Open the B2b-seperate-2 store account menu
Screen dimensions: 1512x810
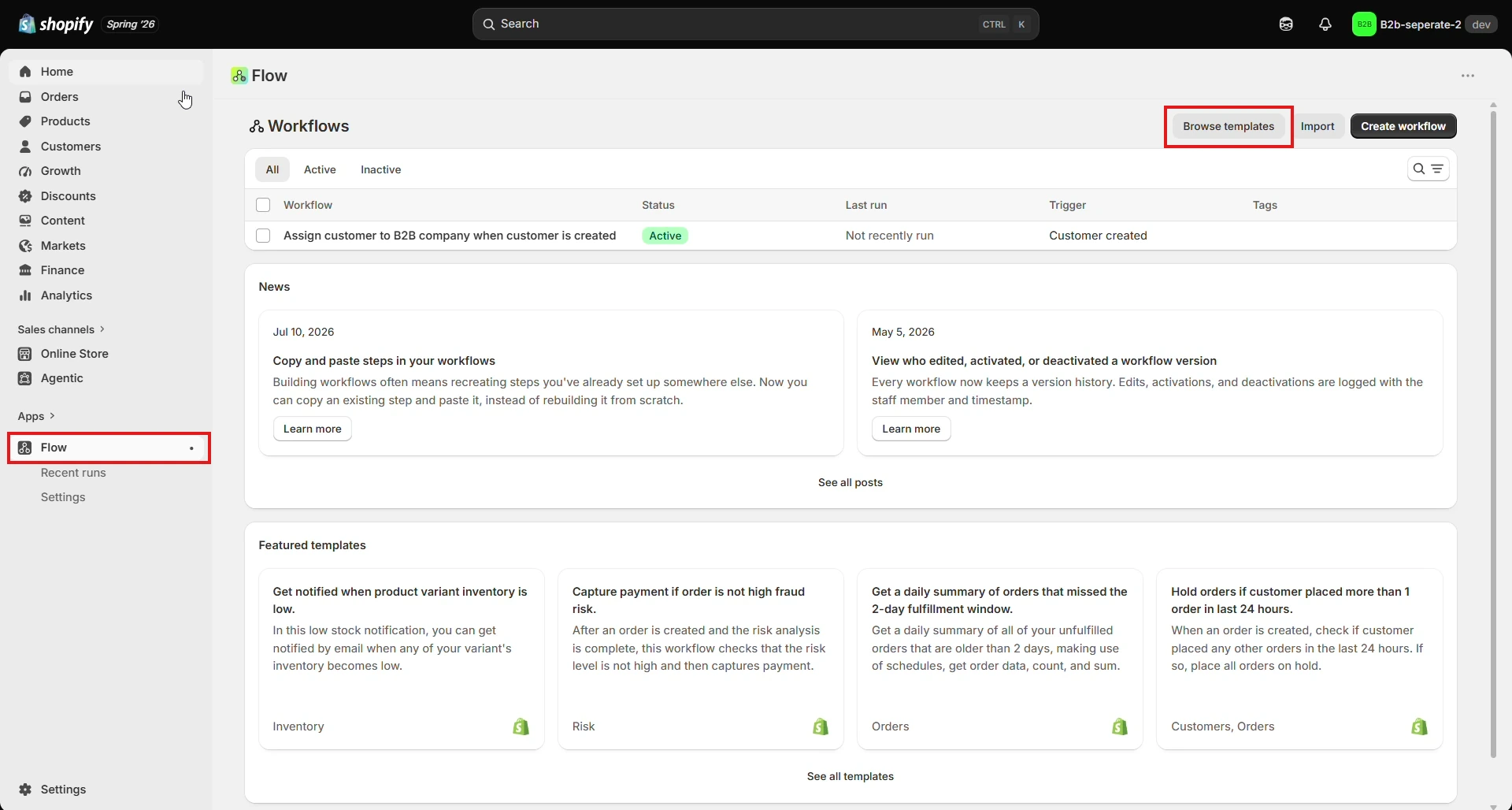(x=1424, y=24)
